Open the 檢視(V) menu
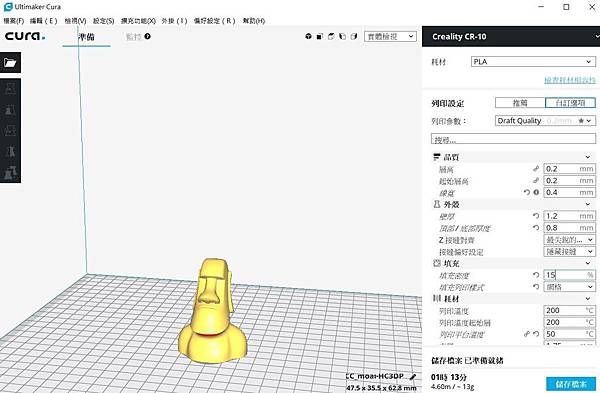 coord(75,21)
